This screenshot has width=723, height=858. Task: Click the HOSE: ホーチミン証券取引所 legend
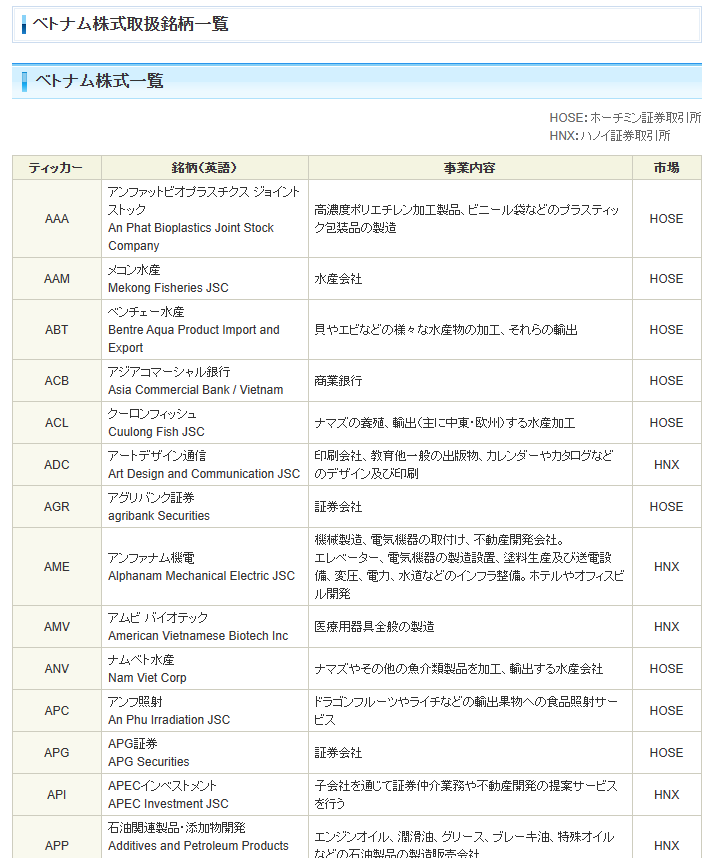point(625,118)
